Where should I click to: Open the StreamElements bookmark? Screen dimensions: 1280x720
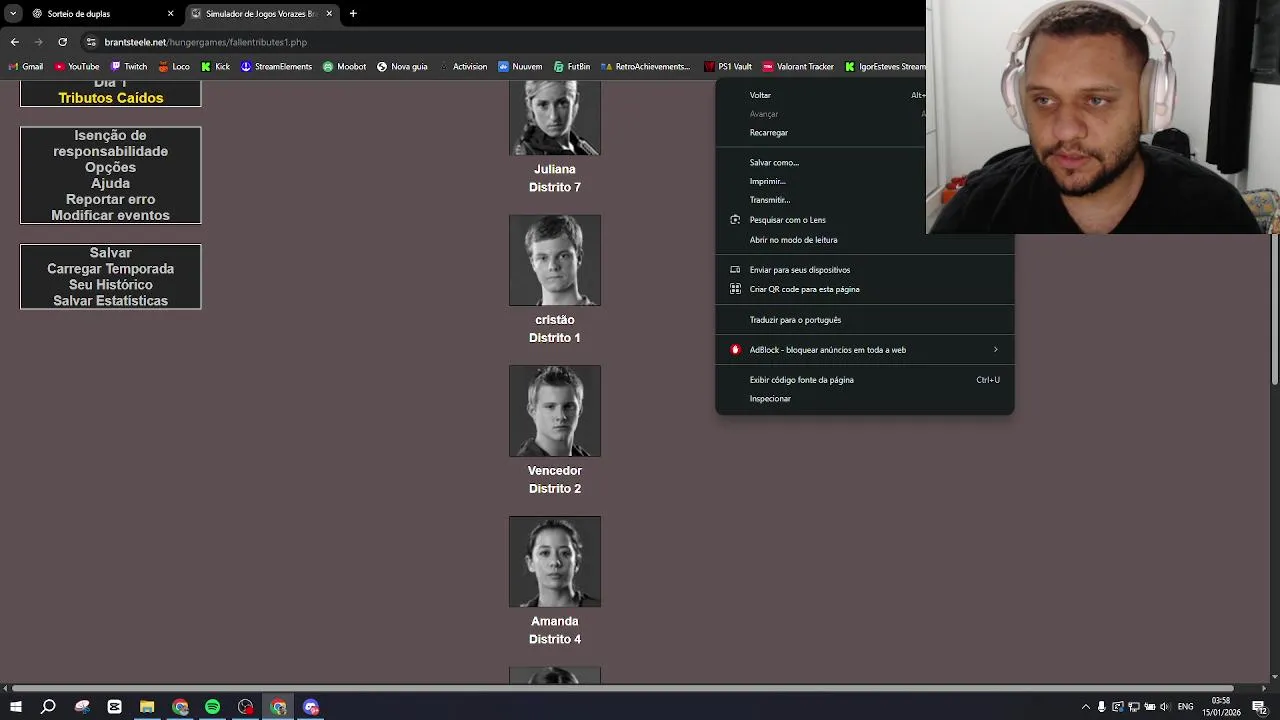[x=276, y=67]
